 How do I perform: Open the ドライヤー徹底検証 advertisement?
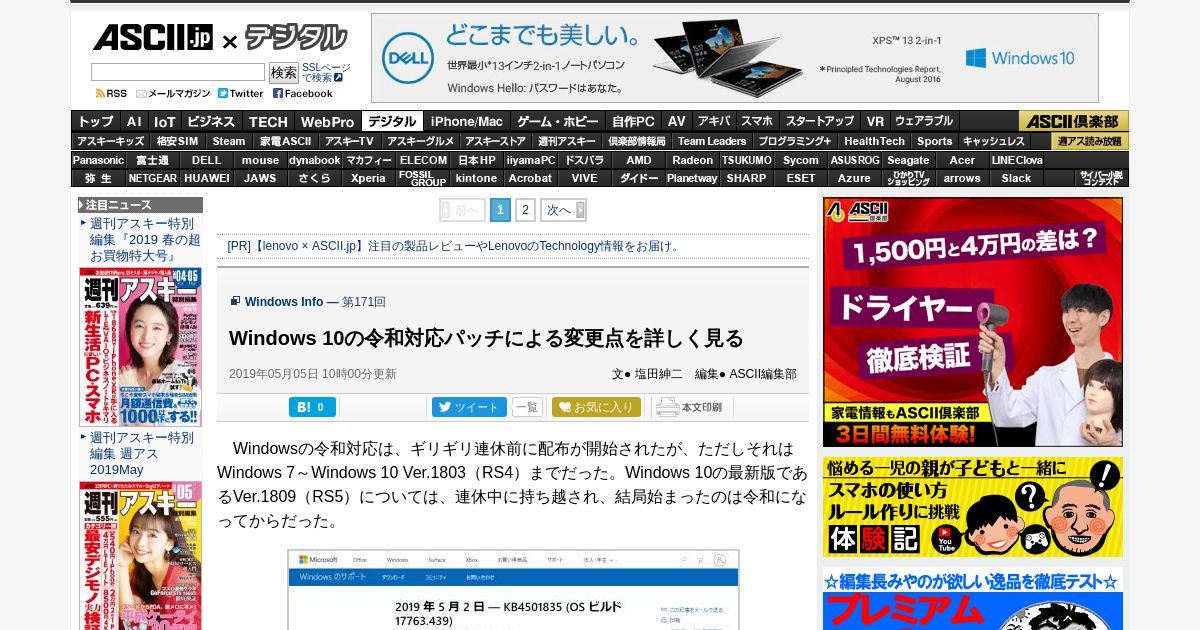[972, 322]
